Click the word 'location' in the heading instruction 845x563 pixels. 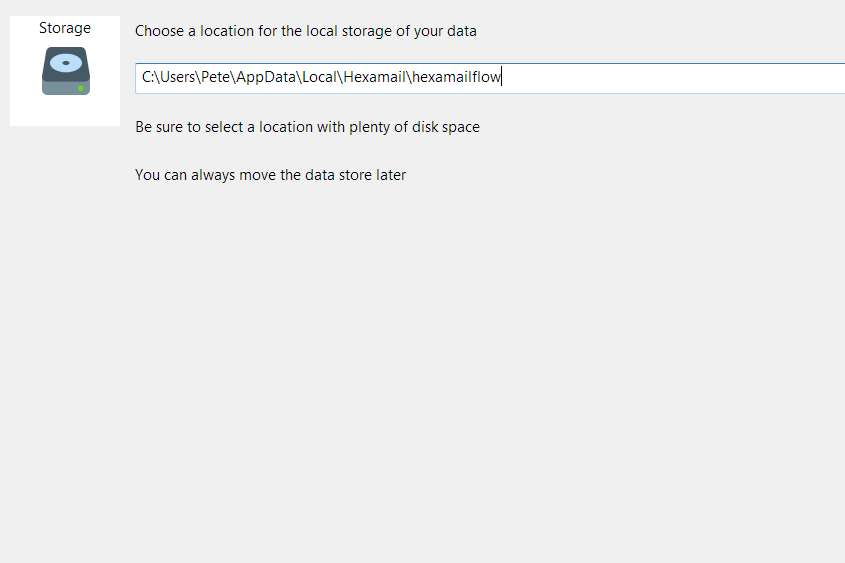pos(227,31)
